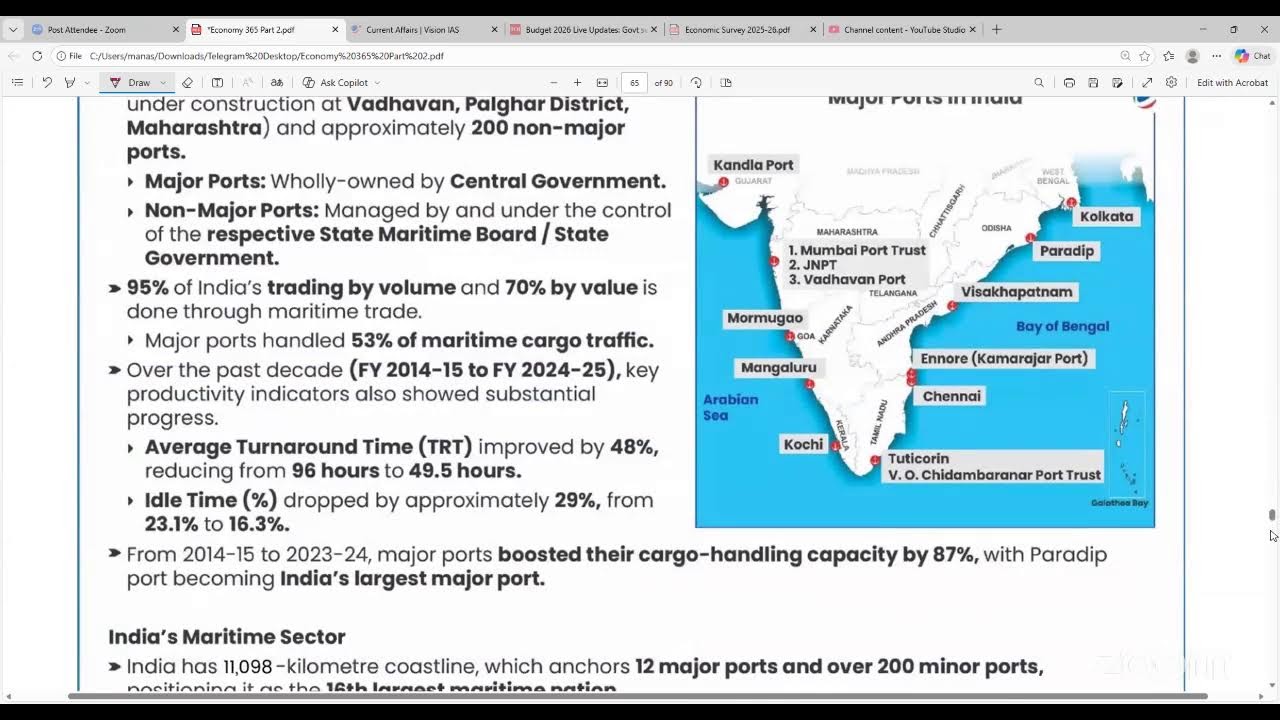Image resolution: width=1280 pixels, height=720 pixels.
Task: Go back to the previous page
Action: coord(13,56)
